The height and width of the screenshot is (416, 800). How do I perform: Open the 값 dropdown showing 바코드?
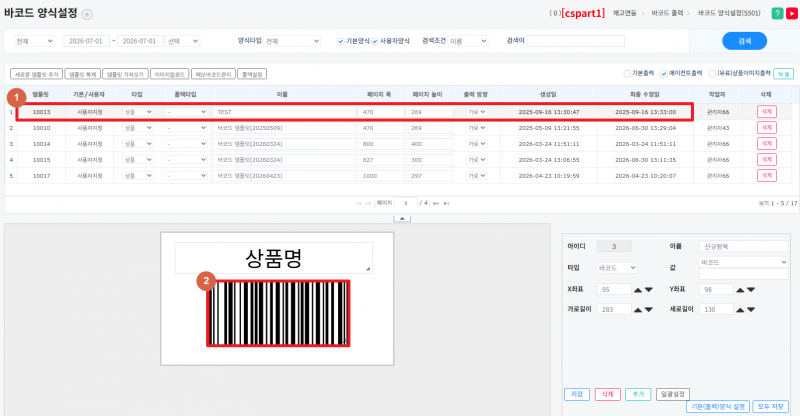(x=743, y=262)
